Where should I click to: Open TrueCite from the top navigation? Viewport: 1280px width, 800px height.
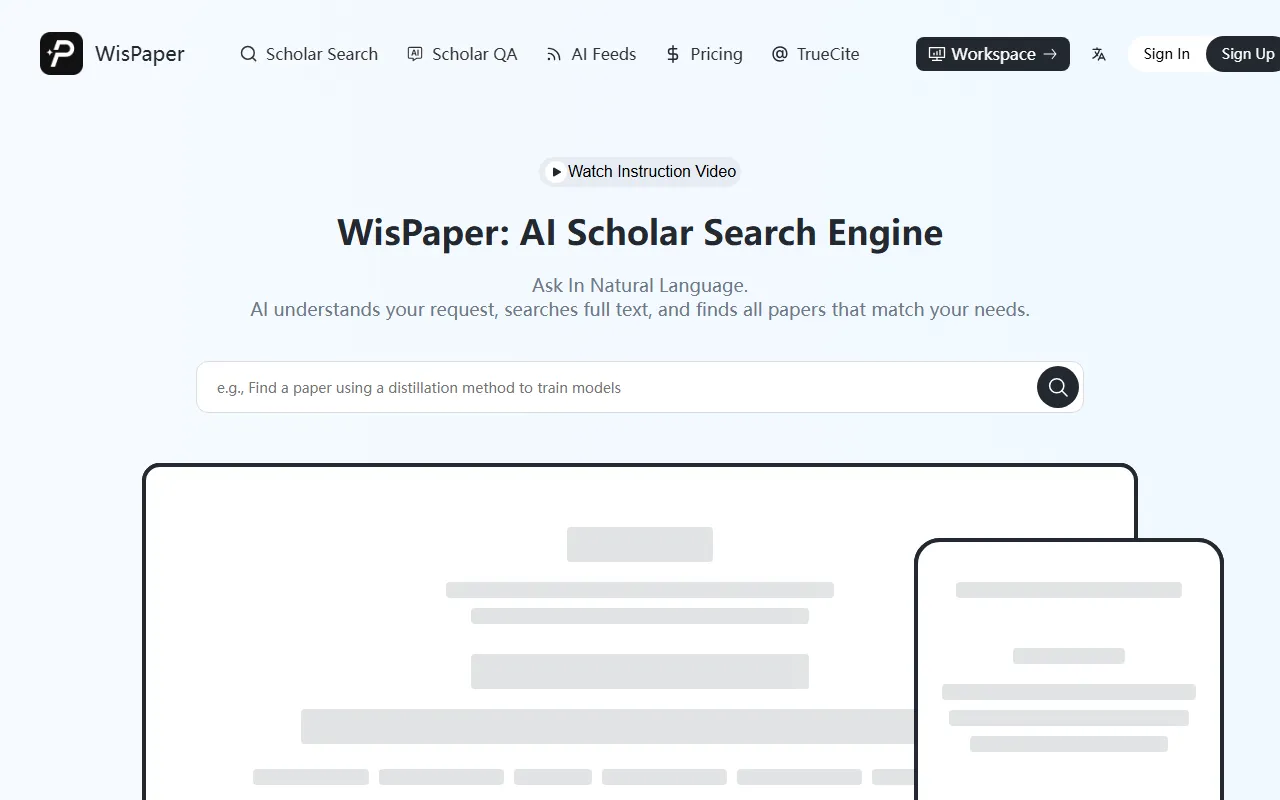click(828, 54)
